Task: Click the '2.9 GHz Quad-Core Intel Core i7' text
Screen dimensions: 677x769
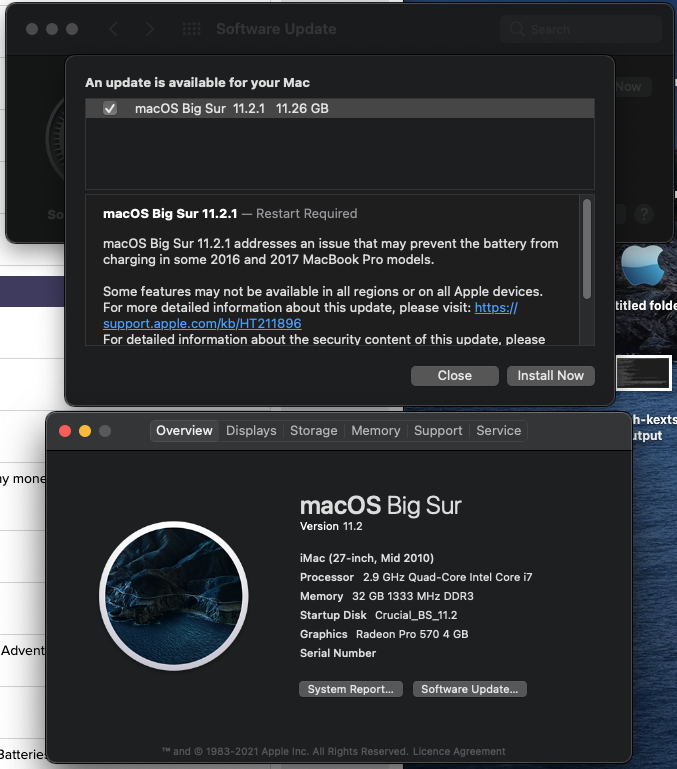Action: point(447,577)
